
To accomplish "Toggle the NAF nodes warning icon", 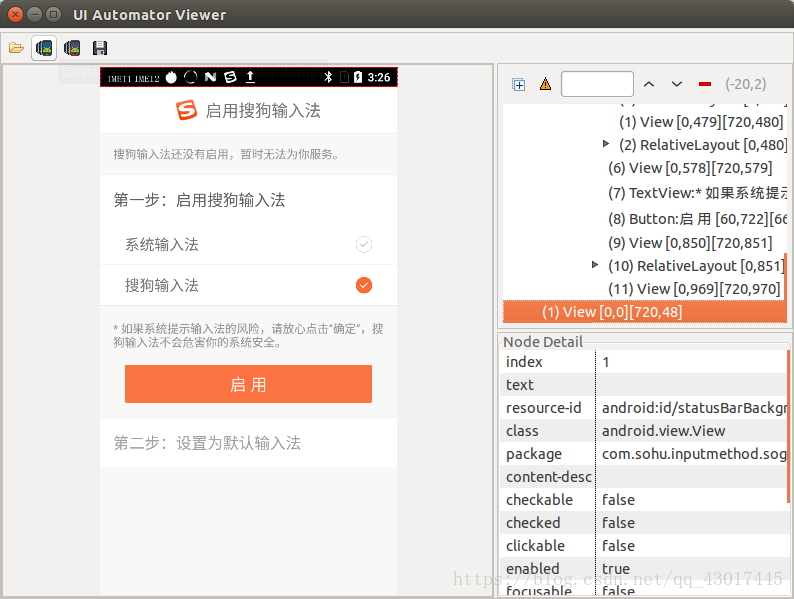I will pyautogui.click(x=545, y=84).
